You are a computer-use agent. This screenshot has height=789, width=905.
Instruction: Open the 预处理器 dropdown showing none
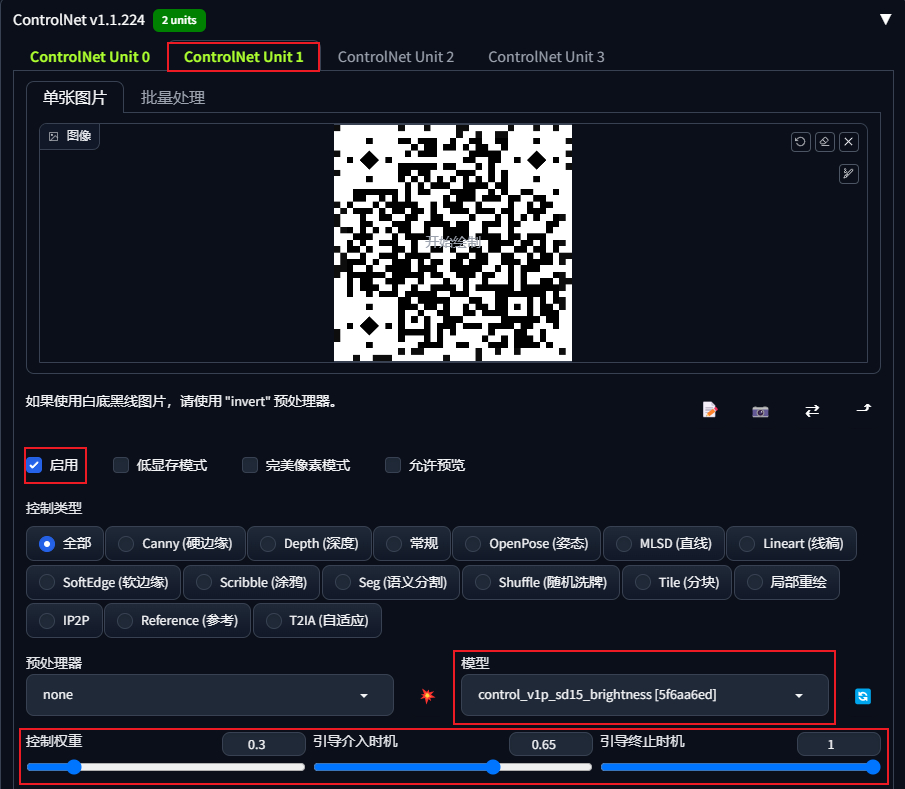pyautogui.click(x=210, y=695)
